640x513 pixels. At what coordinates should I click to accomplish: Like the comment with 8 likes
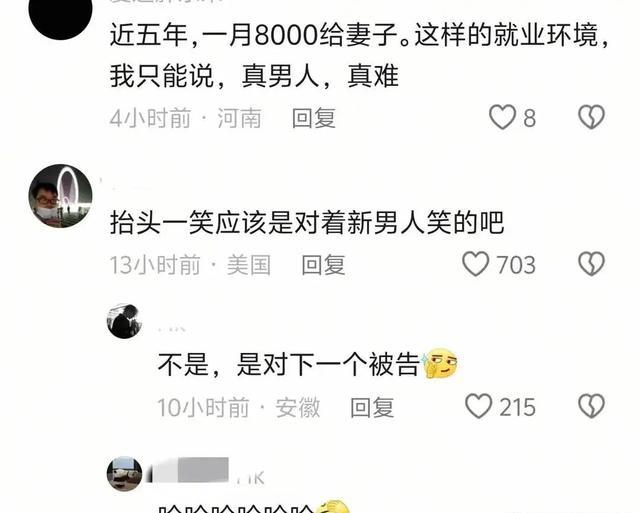502,117
